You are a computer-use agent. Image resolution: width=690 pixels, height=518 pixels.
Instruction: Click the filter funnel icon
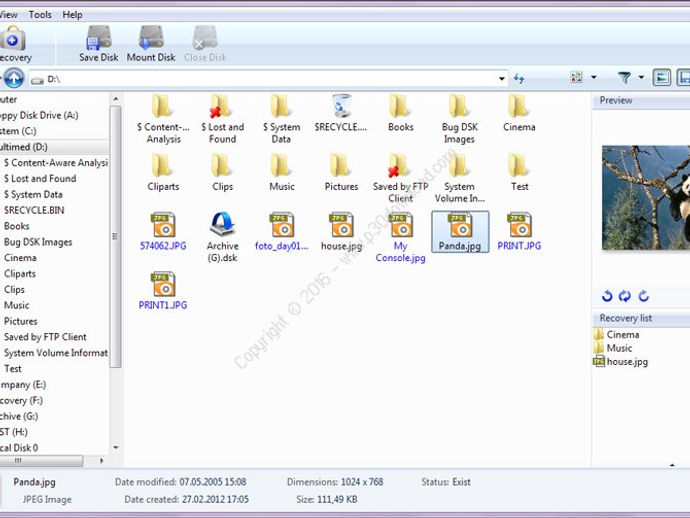624,78
